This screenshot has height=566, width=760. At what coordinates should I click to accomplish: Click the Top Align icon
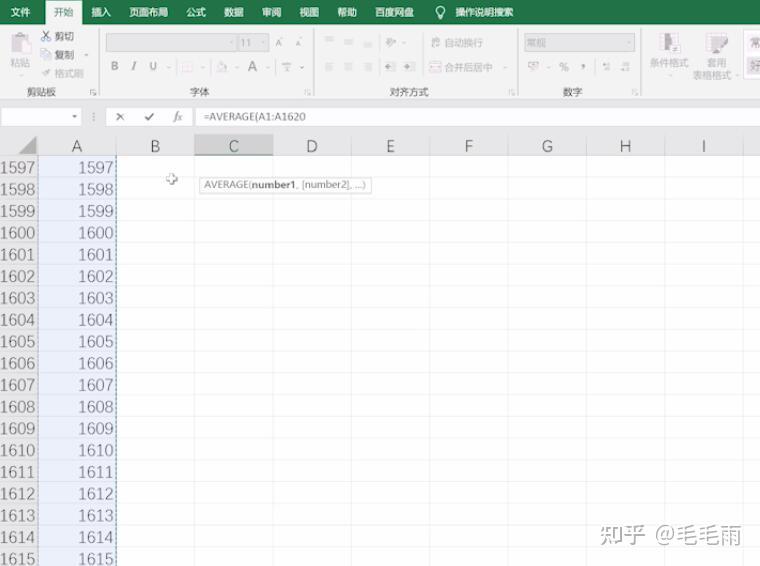(329, 42)
